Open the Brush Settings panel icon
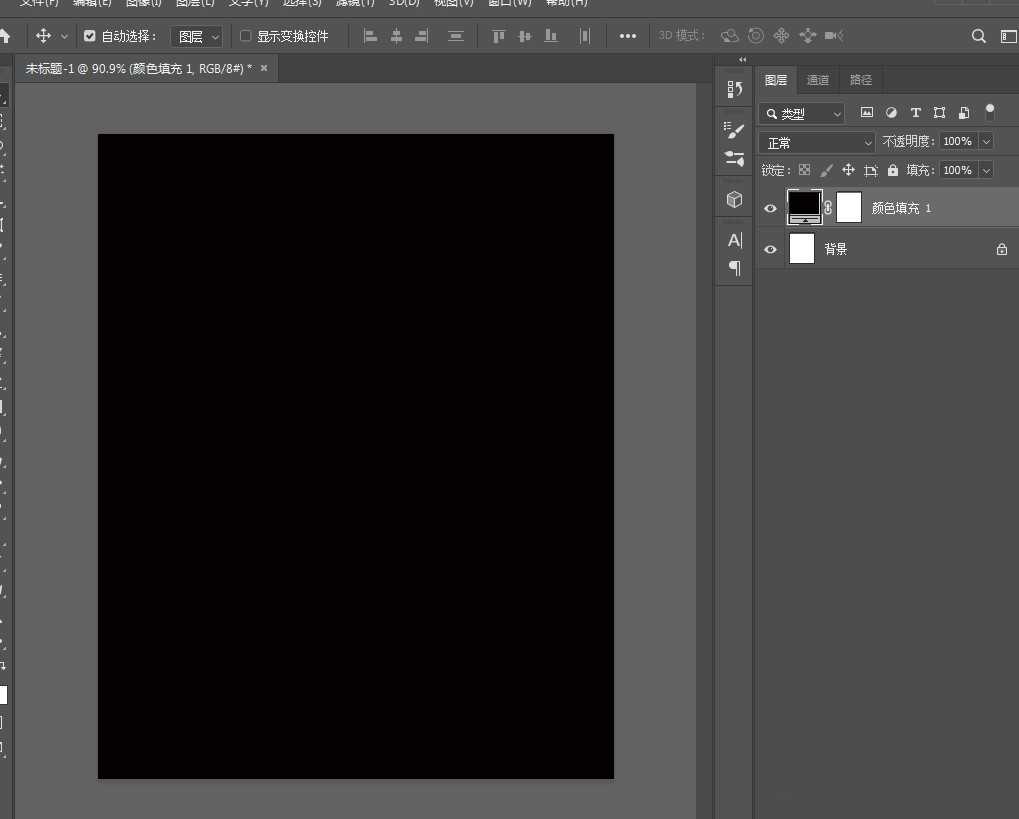1019x819 pixels. click(735, 130)
